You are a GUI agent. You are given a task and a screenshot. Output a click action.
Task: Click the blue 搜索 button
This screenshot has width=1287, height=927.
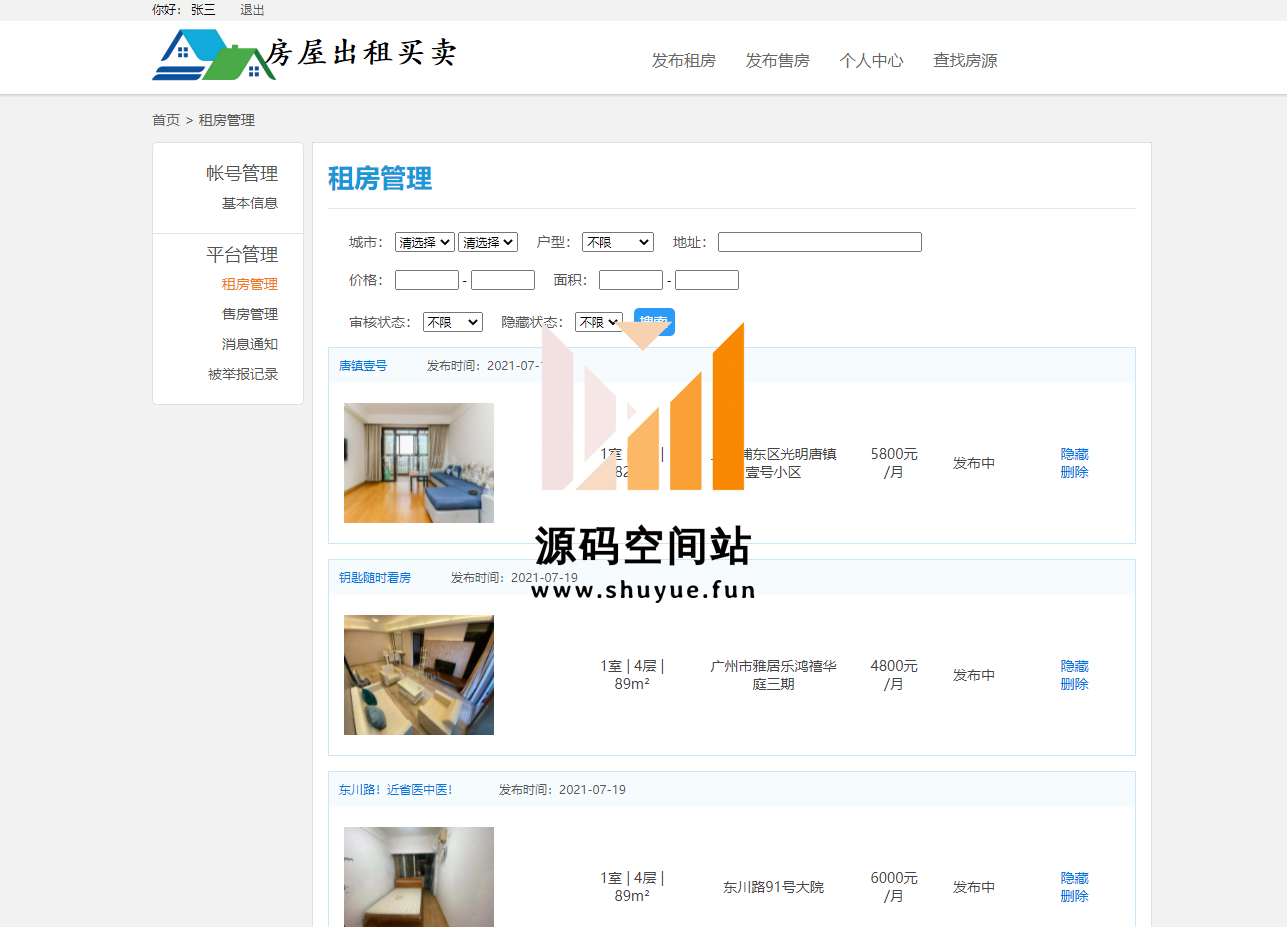pos(654,322)
